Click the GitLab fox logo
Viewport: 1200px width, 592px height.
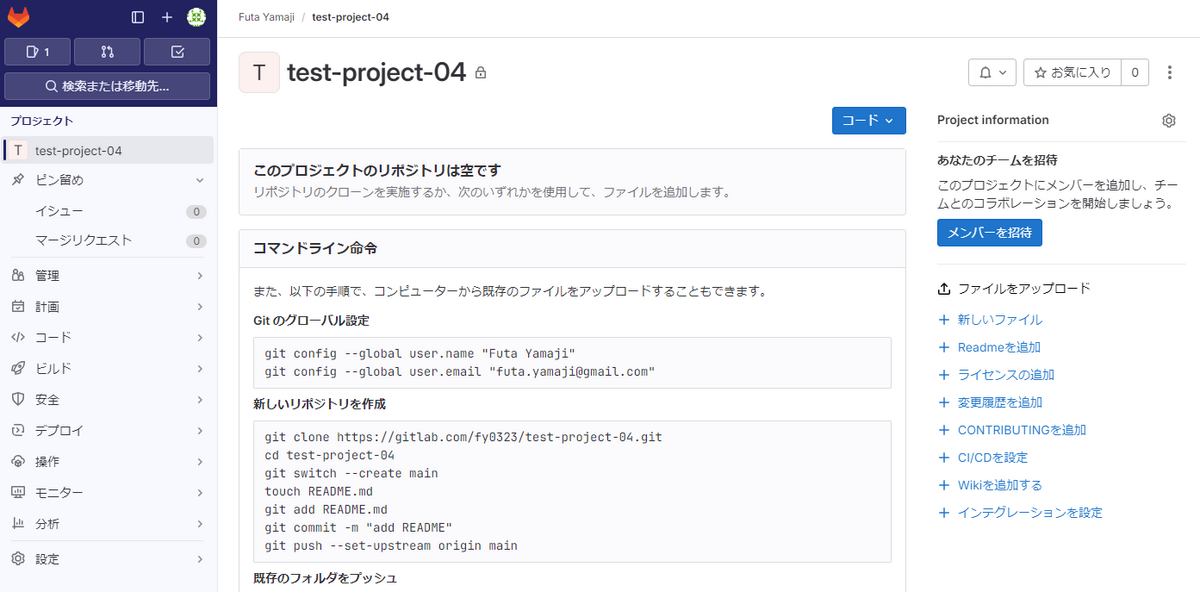pos(19,17)
